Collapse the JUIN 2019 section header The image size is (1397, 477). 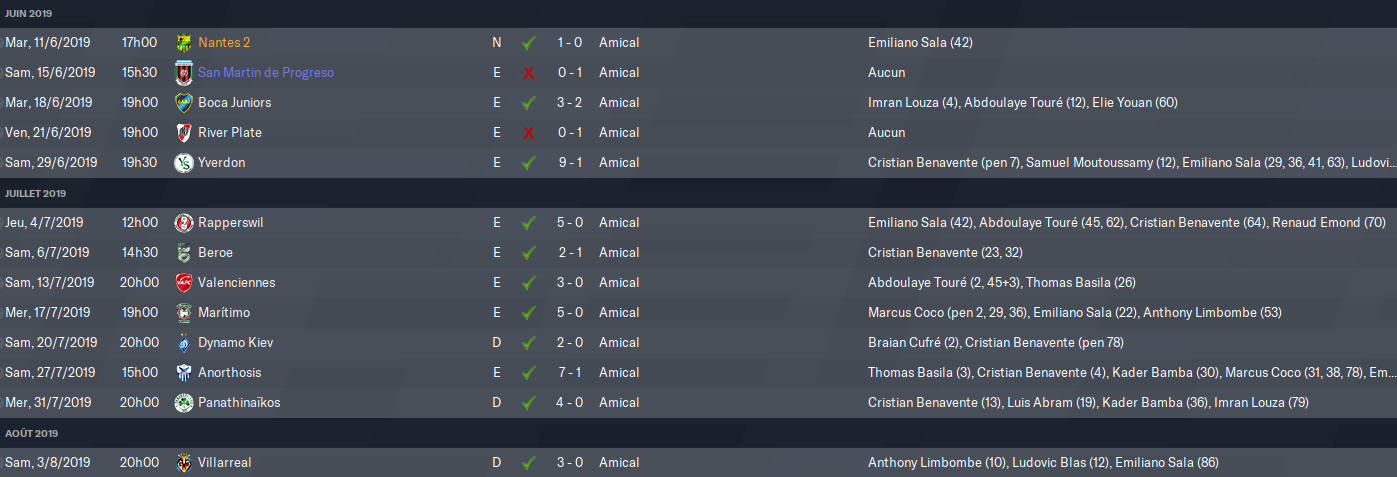coord(29,14)
